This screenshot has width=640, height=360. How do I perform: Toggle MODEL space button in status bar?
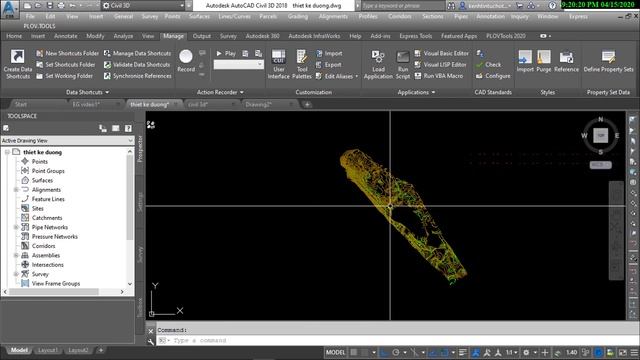click(336, 352)
